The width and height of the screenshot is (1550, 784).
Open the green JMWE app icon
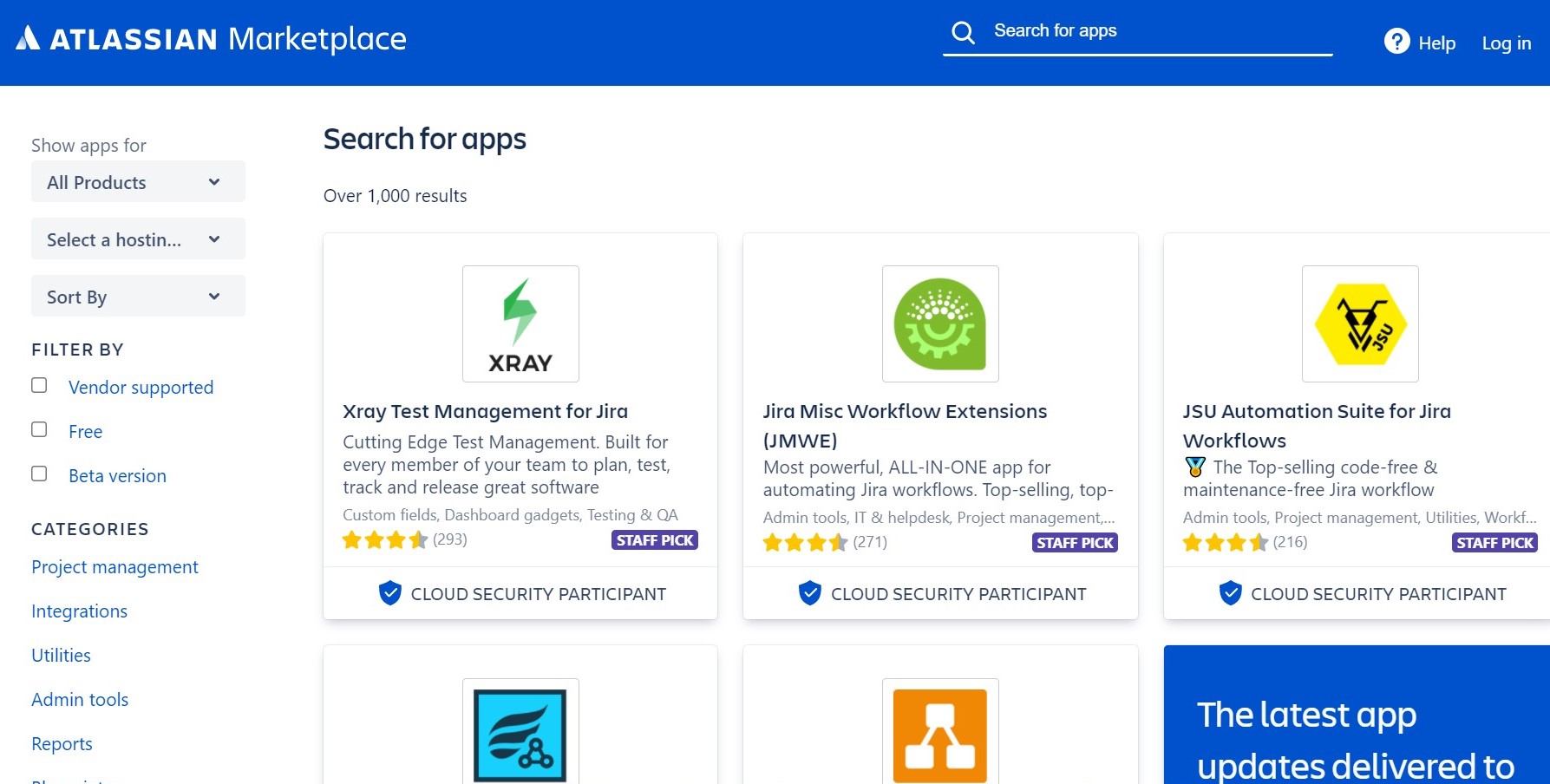tap(940, 323)
